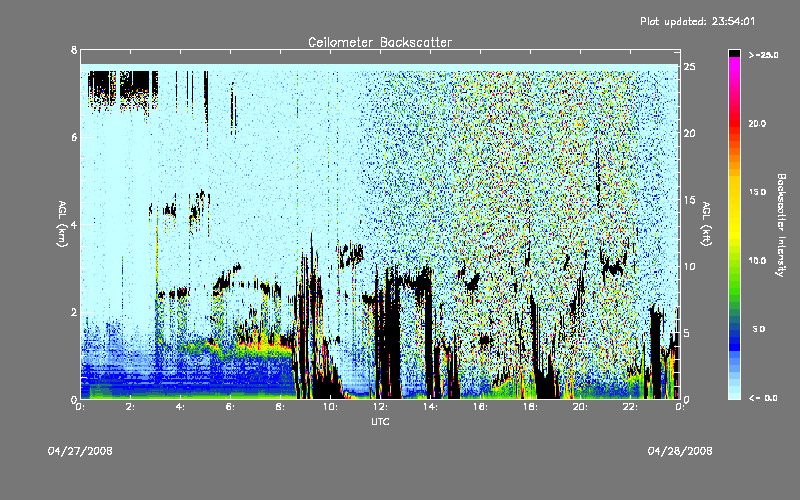This screenshot has height=500, width=800.
Task: Click the "8" km tick on the left axis
Action: click(x=74, y=50)
